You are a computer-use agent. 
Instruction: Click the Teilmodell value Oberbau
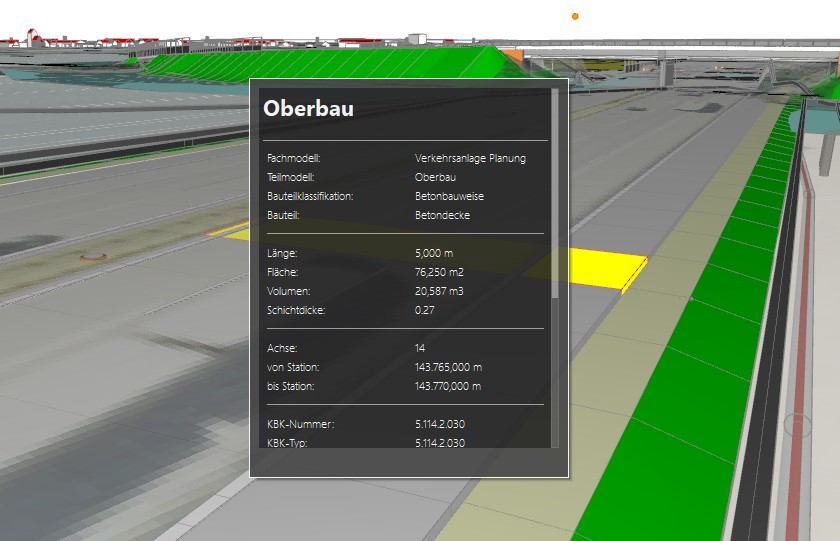[435, 177]
